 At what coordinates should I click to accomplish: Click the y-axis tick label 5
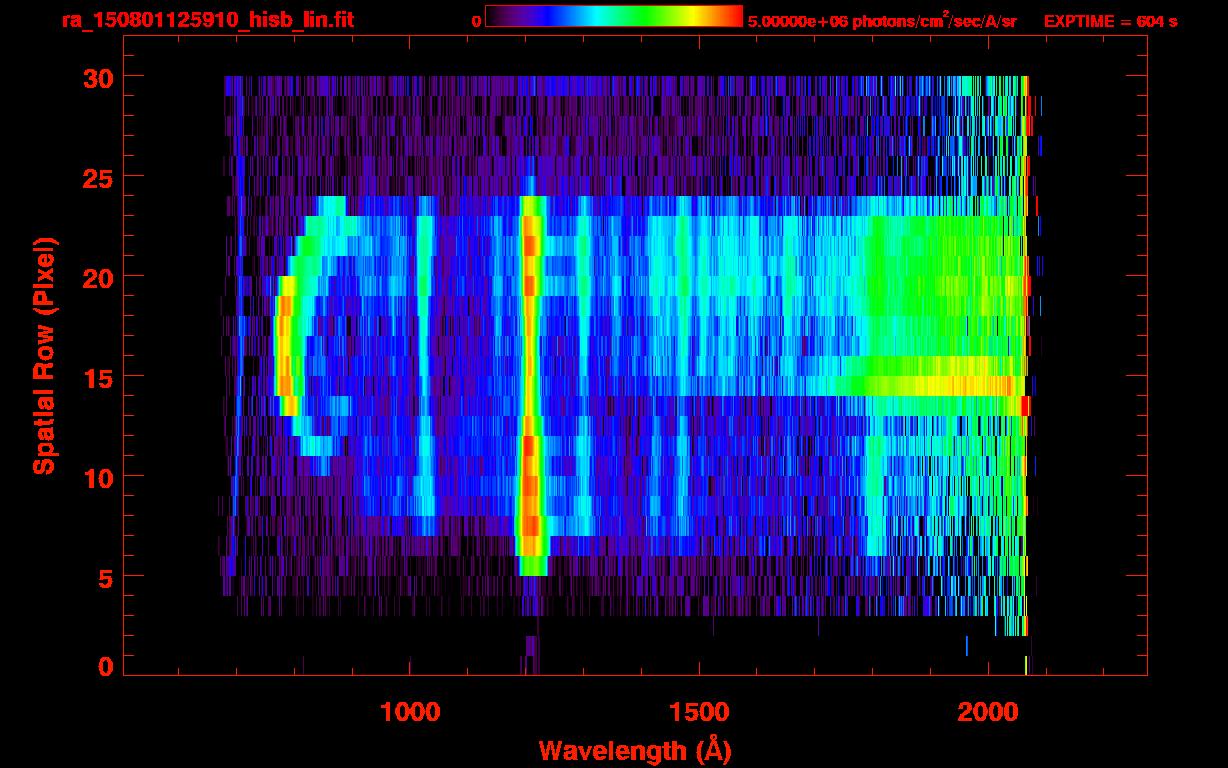[104, 577]
